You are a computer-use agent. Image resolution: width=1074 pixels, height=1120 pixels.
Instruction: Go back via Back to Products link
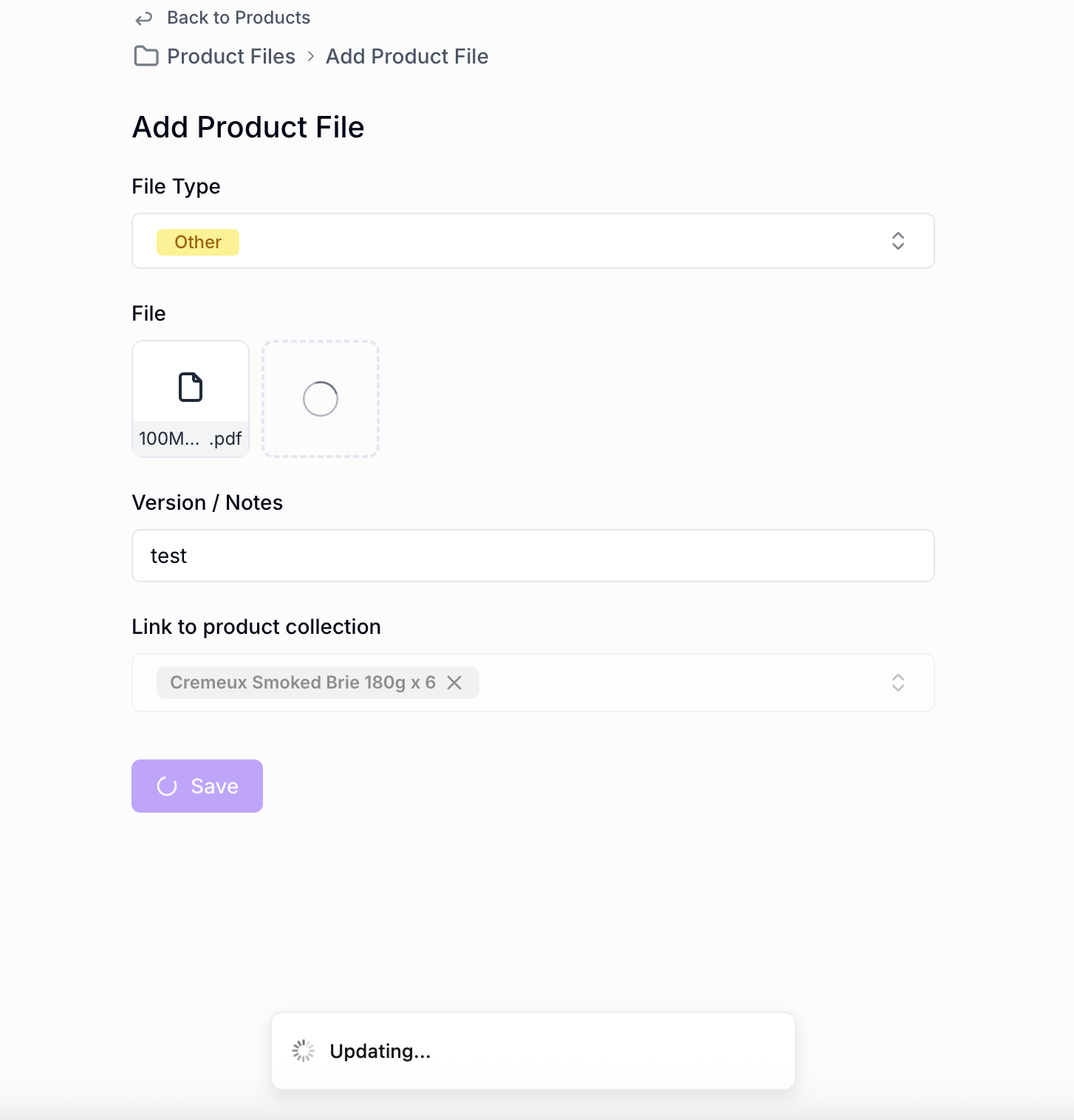tap(238, 18)
